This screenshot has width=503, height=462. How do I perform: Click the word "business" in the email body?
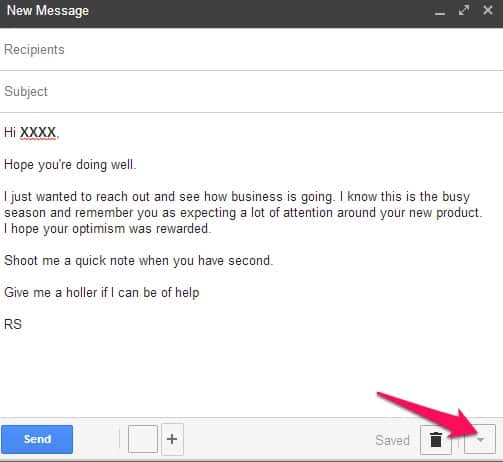pyautogui.click(x=257, y=196)
